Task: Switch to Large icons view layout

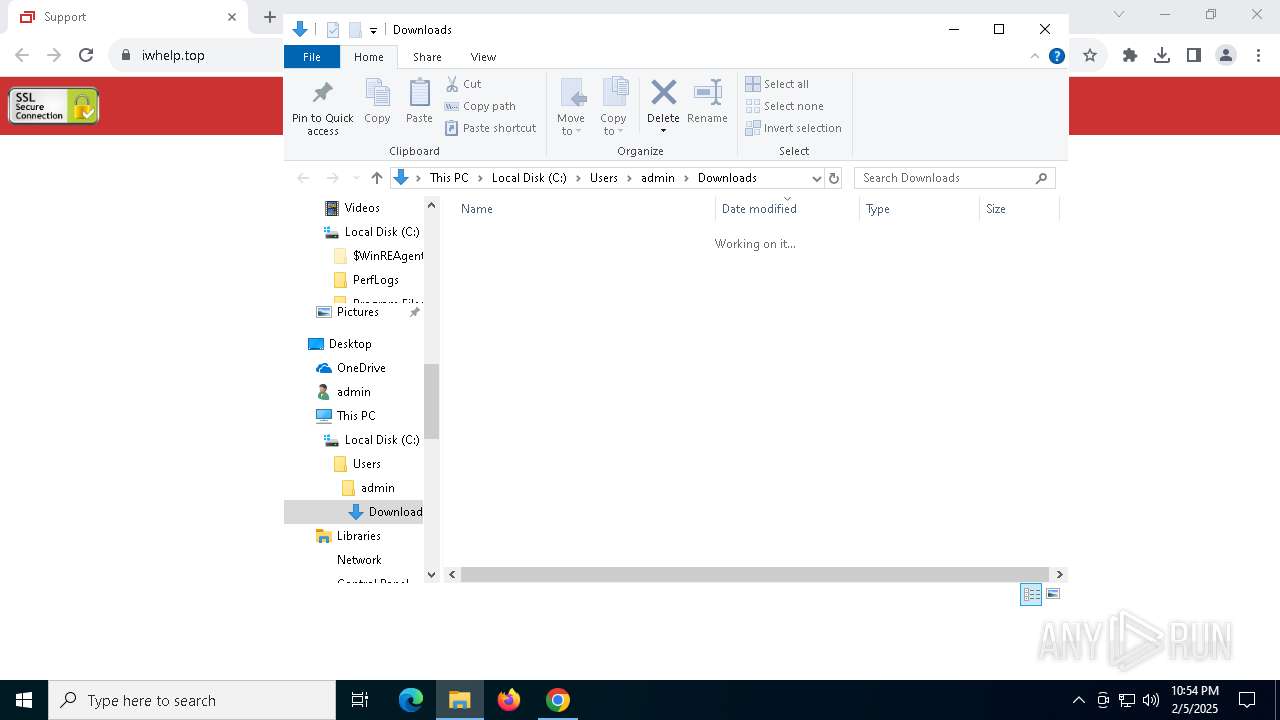Action: 1052,594
